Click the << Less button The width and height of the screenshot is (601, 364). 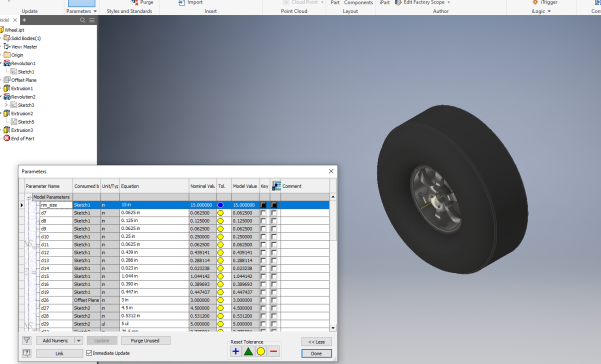[x=316, y=341]
